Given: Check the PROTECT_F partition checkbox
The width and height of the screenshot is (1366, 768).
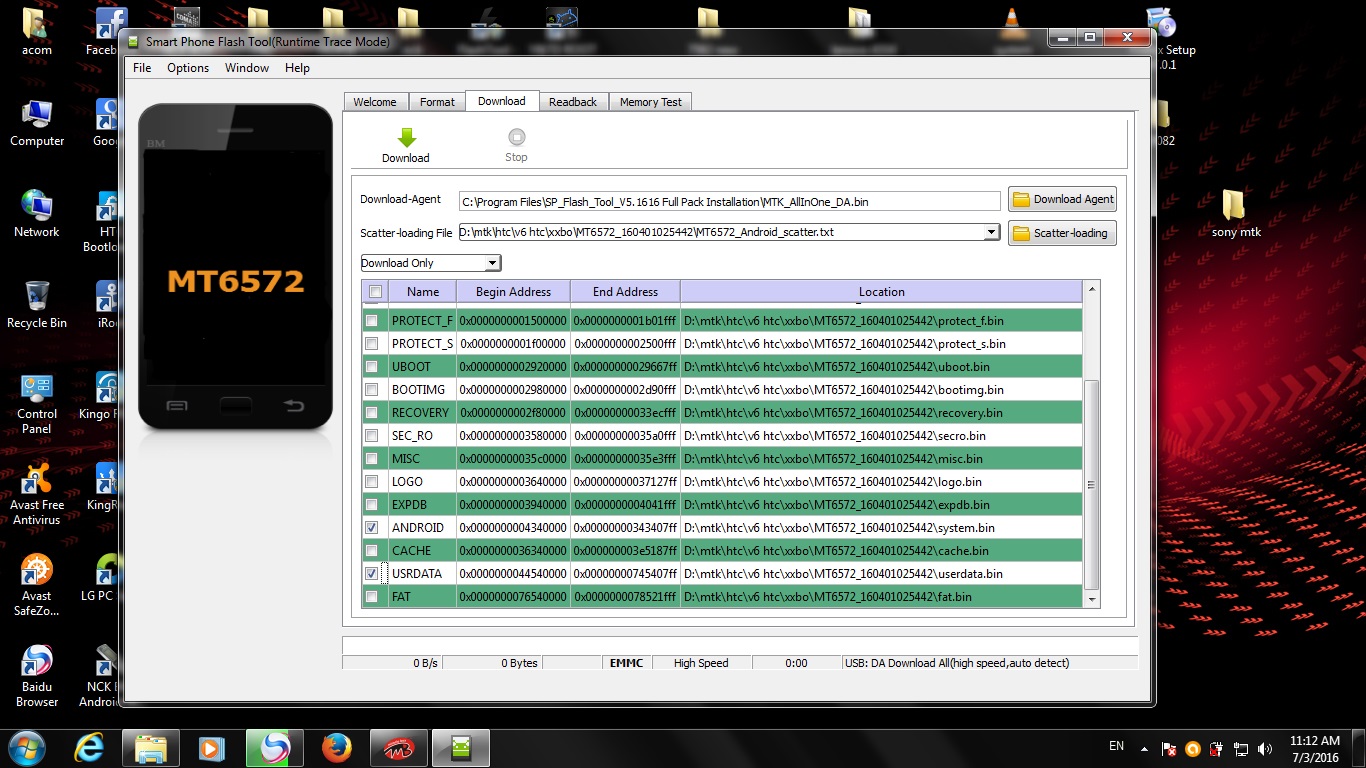Looking at the screenshot, I should [372, 321].
